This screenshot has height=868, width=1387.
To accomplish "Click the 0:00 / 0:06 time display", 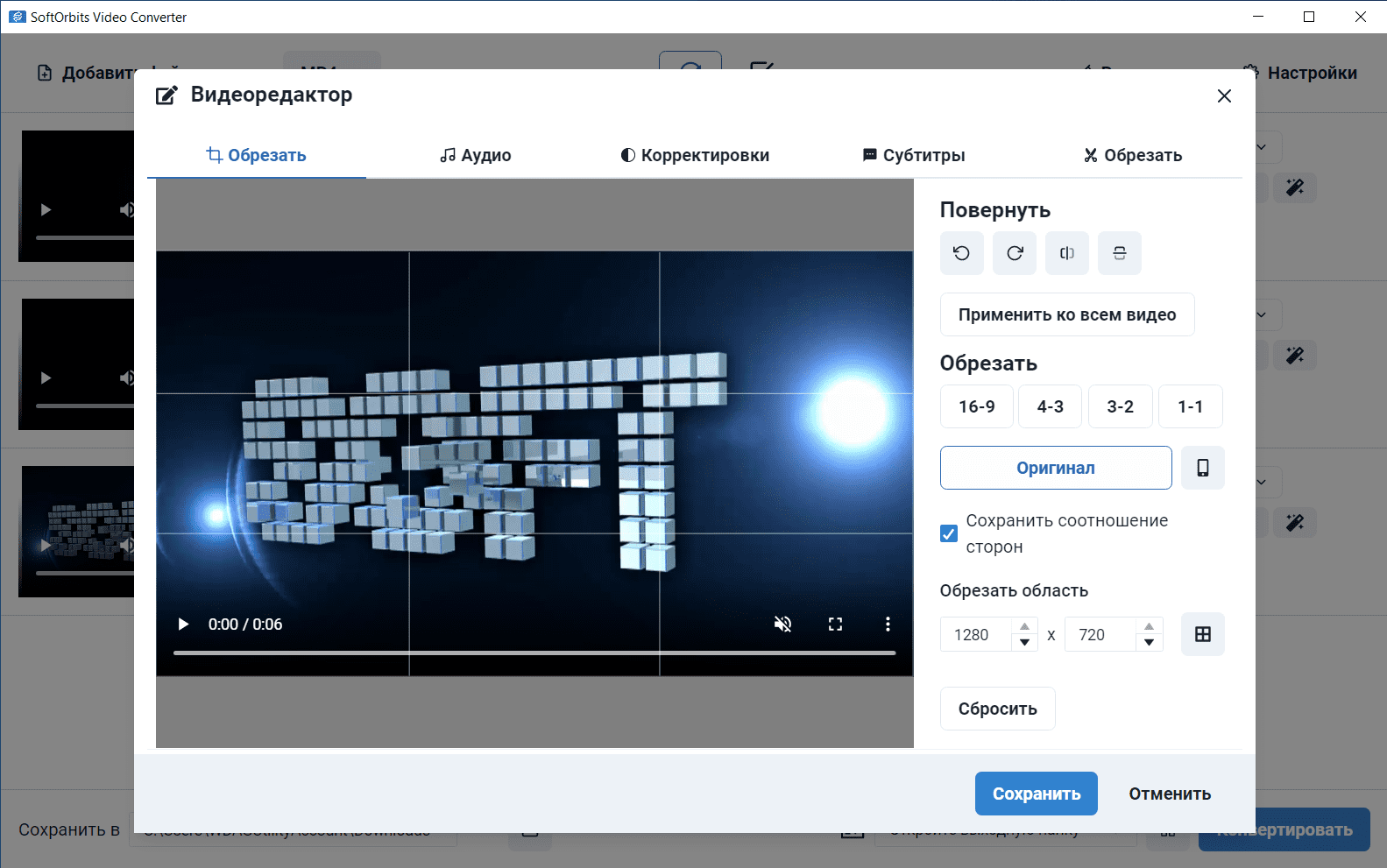I will (245, 625).
